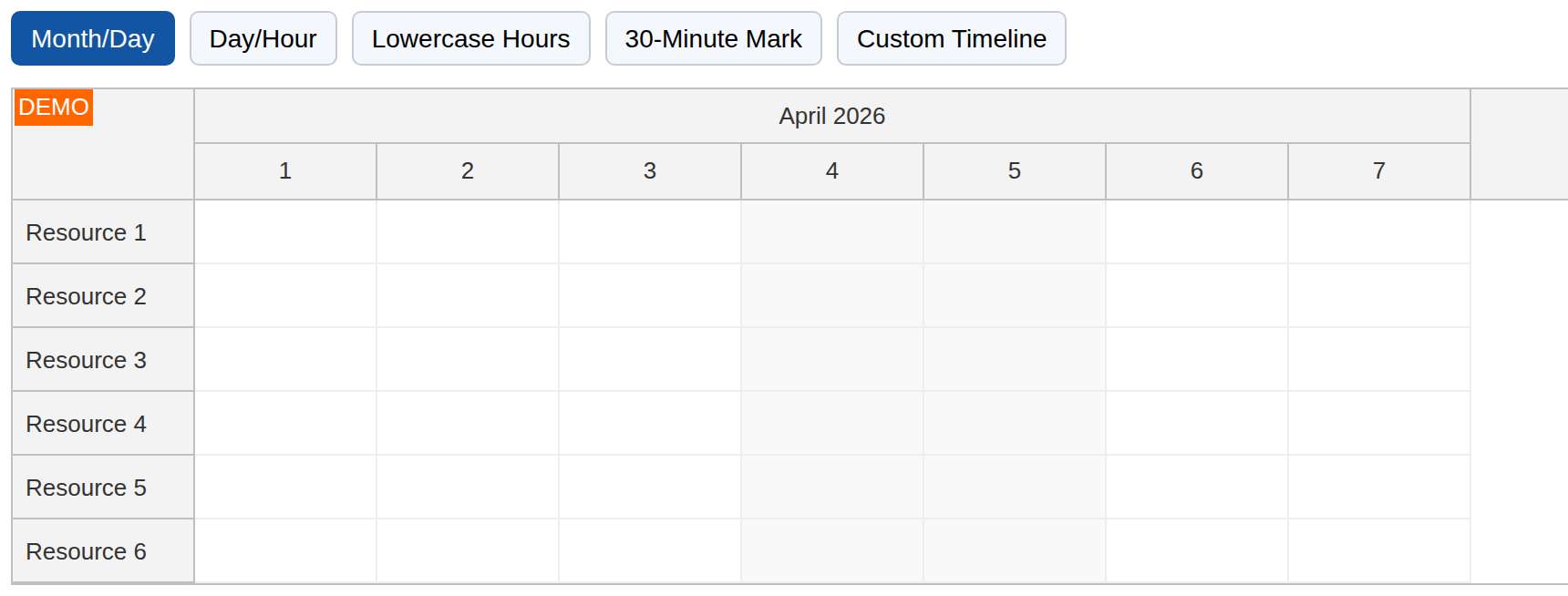Highlight the Resource 6 row header
The height and width of the screenshot is (596, 1568).
coord(87,551)
